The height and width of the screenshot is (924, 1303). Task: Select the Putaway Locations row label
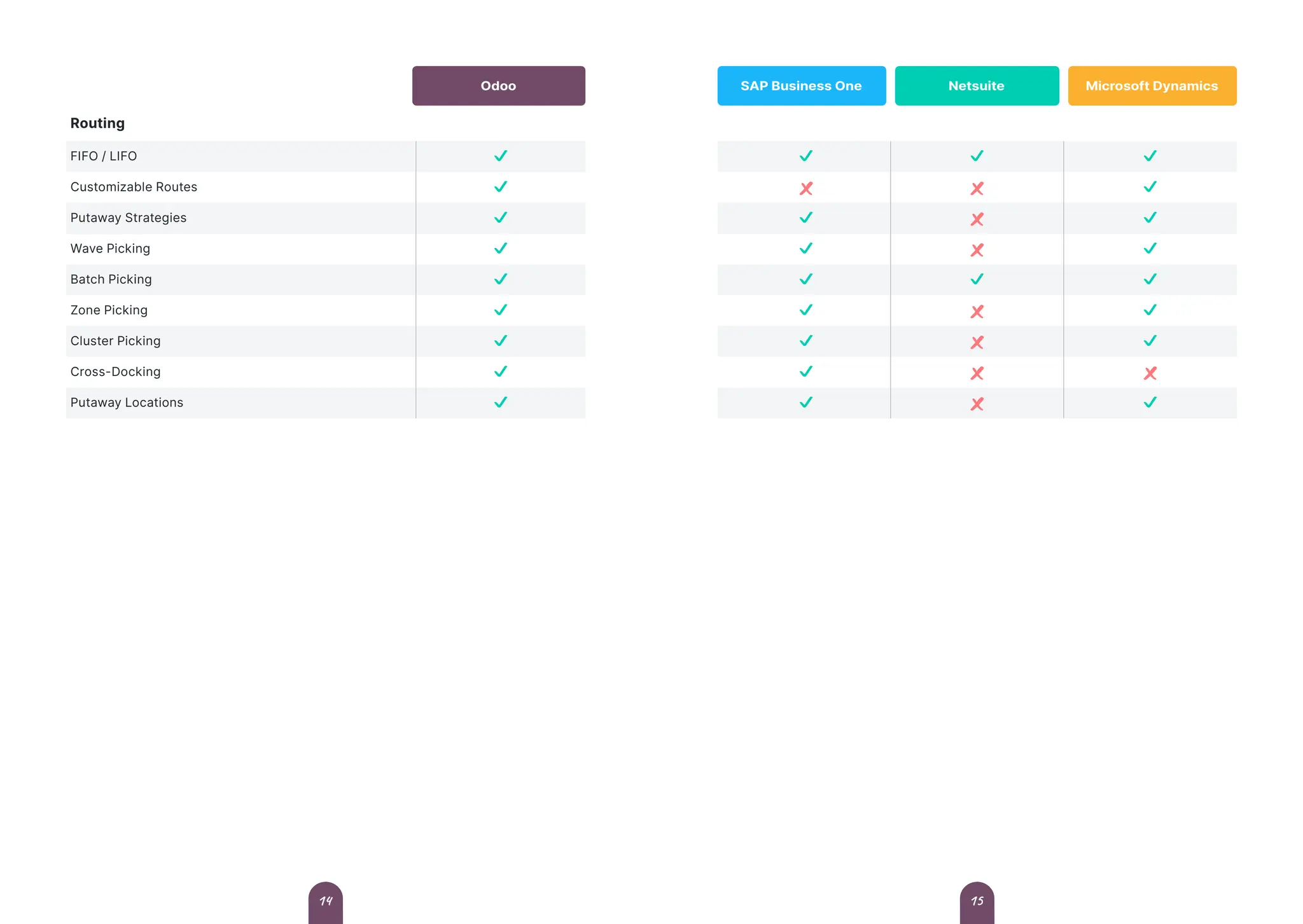pyautogui.click(x=127, y=403)
